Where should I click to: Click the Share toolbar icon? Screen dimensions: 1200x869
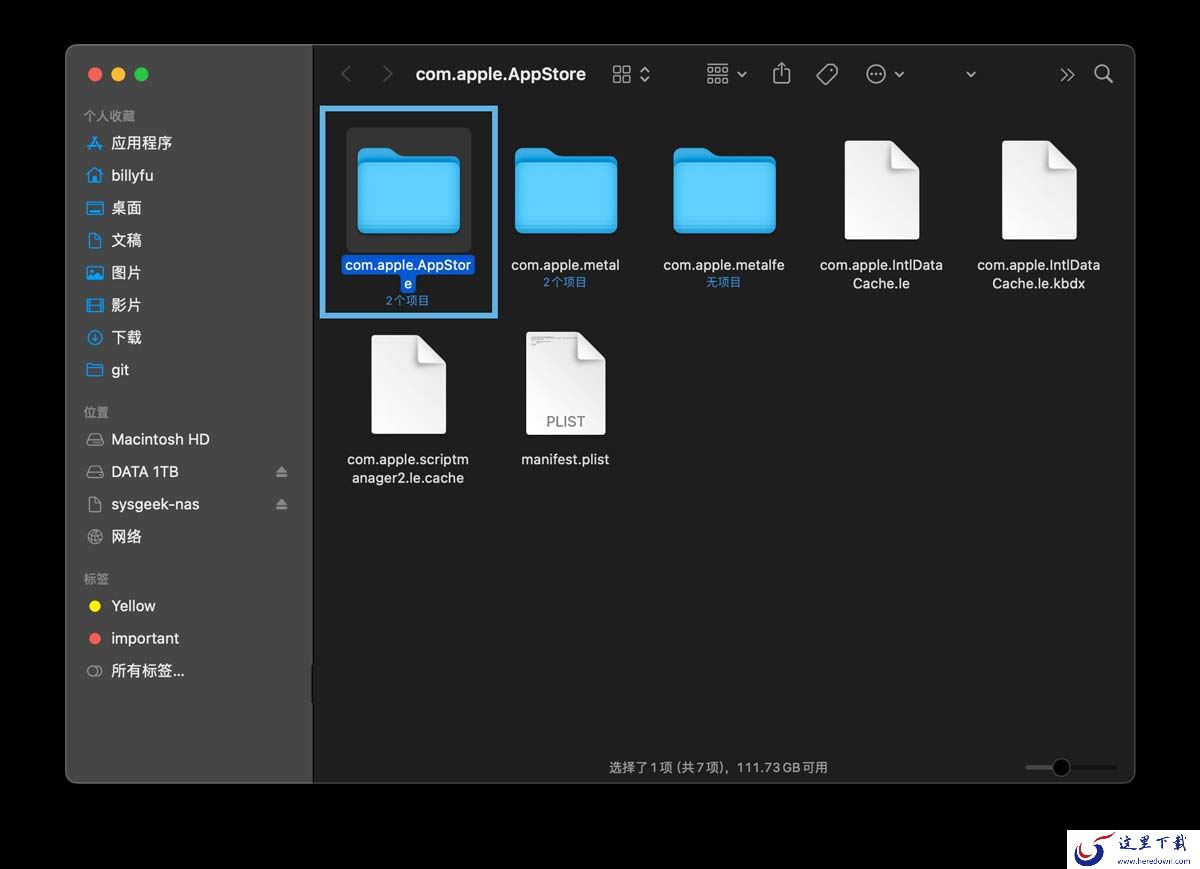coord(782,73)
